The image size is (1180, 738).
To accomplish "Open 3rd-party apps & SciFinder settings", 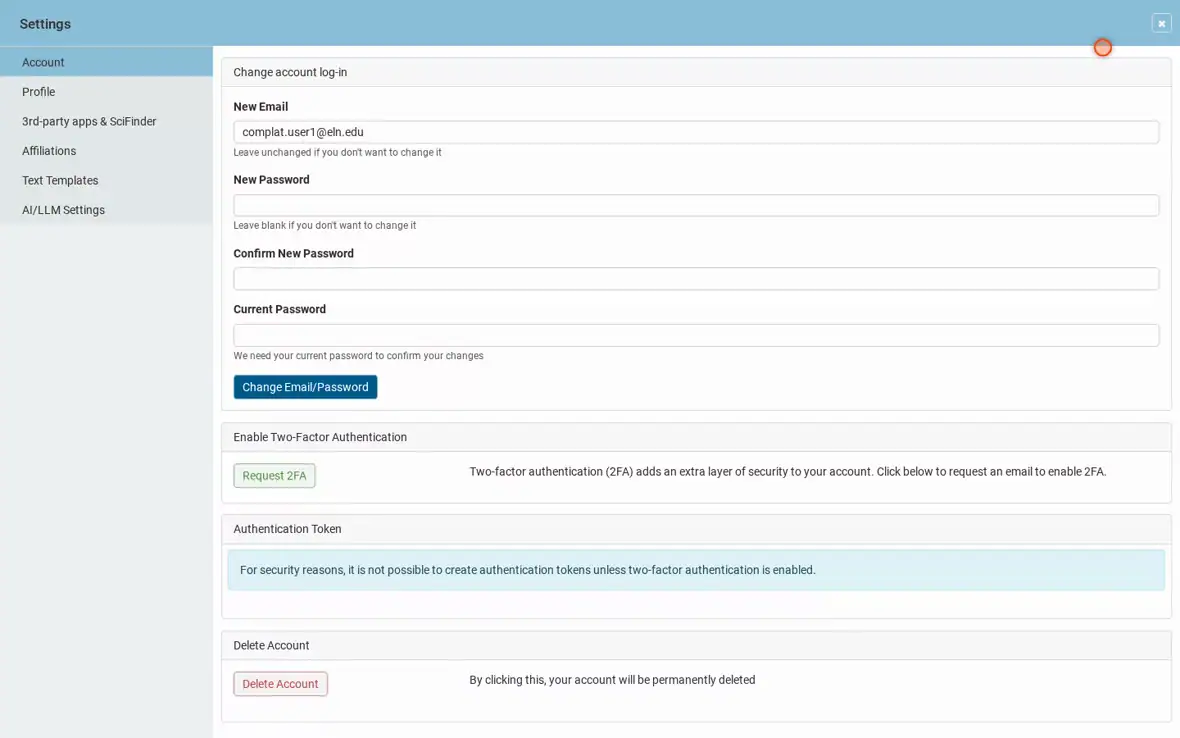I will [x=106, y=121].
